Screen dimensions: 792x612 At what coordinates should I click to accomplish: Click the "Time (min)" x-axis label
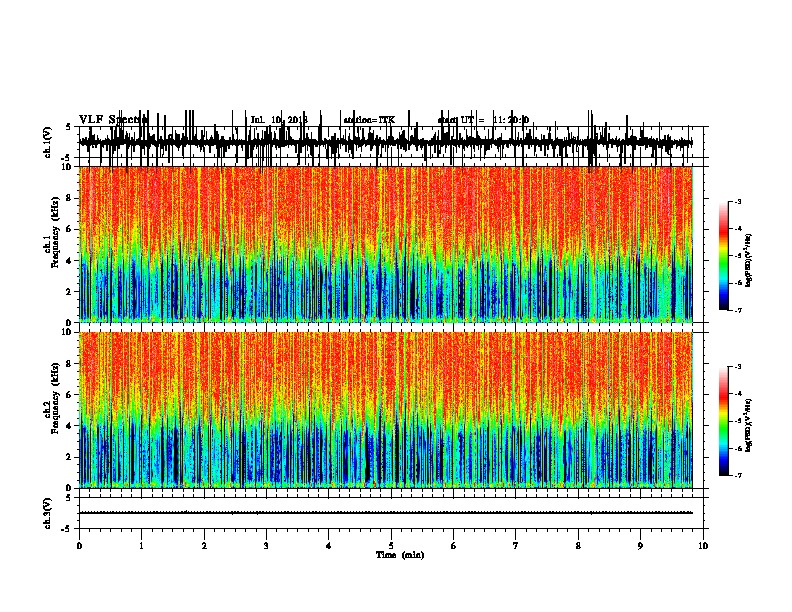[x=400, y=555]
